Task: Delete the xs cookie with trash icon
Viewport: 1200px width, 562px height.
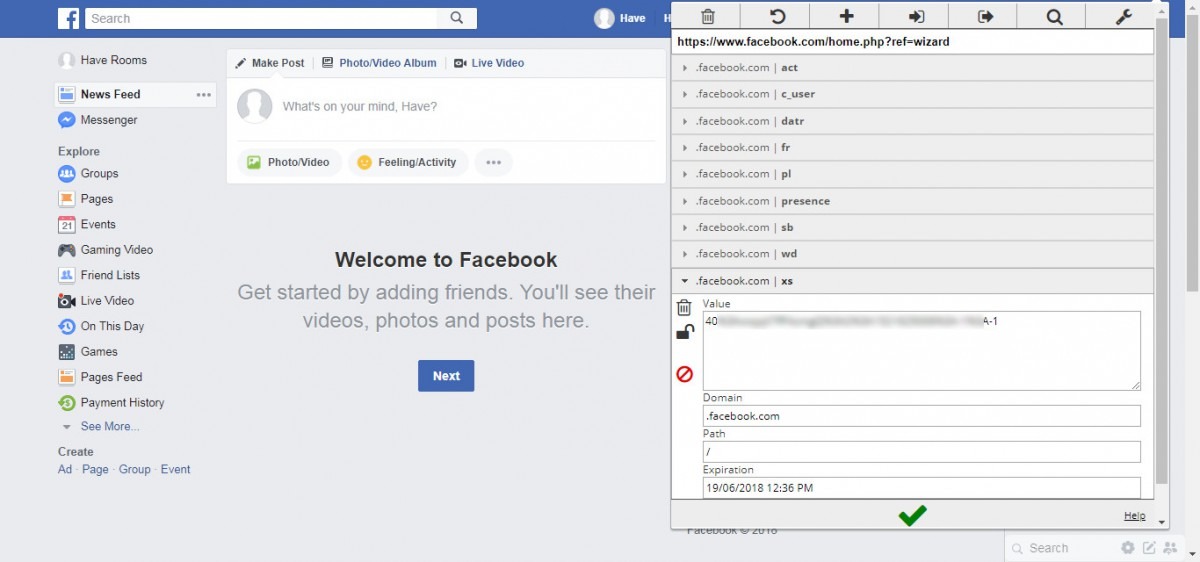Action: tap(684, 308)
